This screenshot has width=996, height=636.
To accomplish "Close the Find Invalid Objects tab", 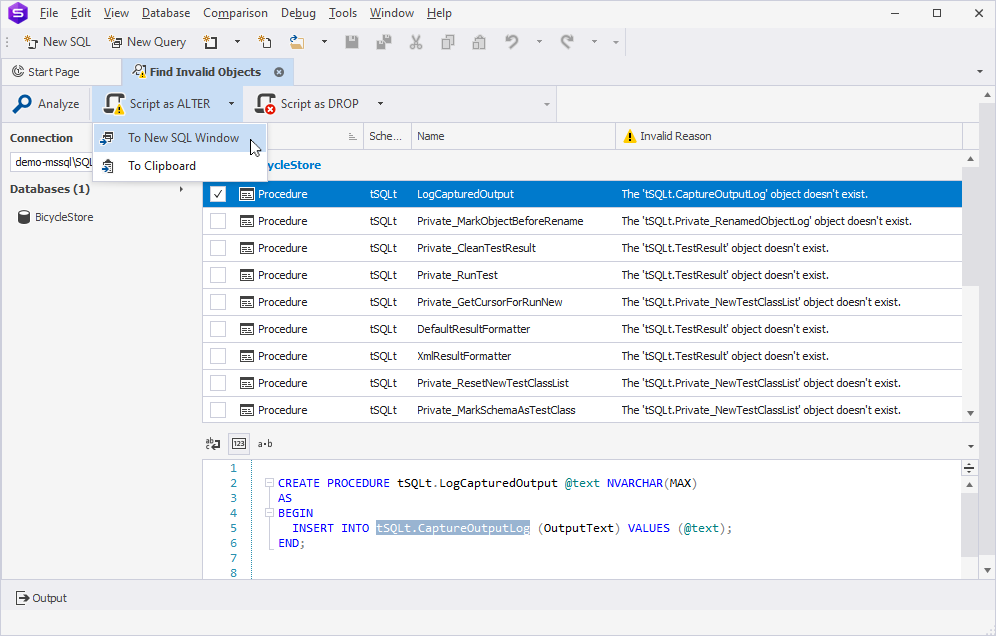I will point(279,72).
